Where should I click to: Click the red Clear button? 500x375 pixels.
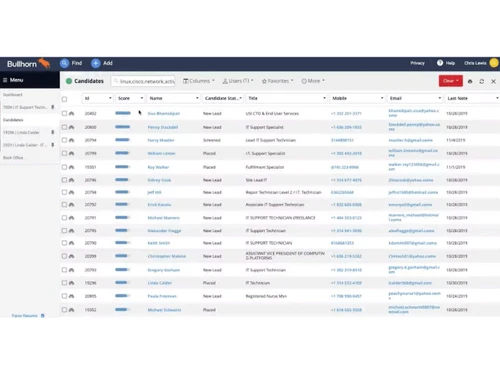[451, 81]
